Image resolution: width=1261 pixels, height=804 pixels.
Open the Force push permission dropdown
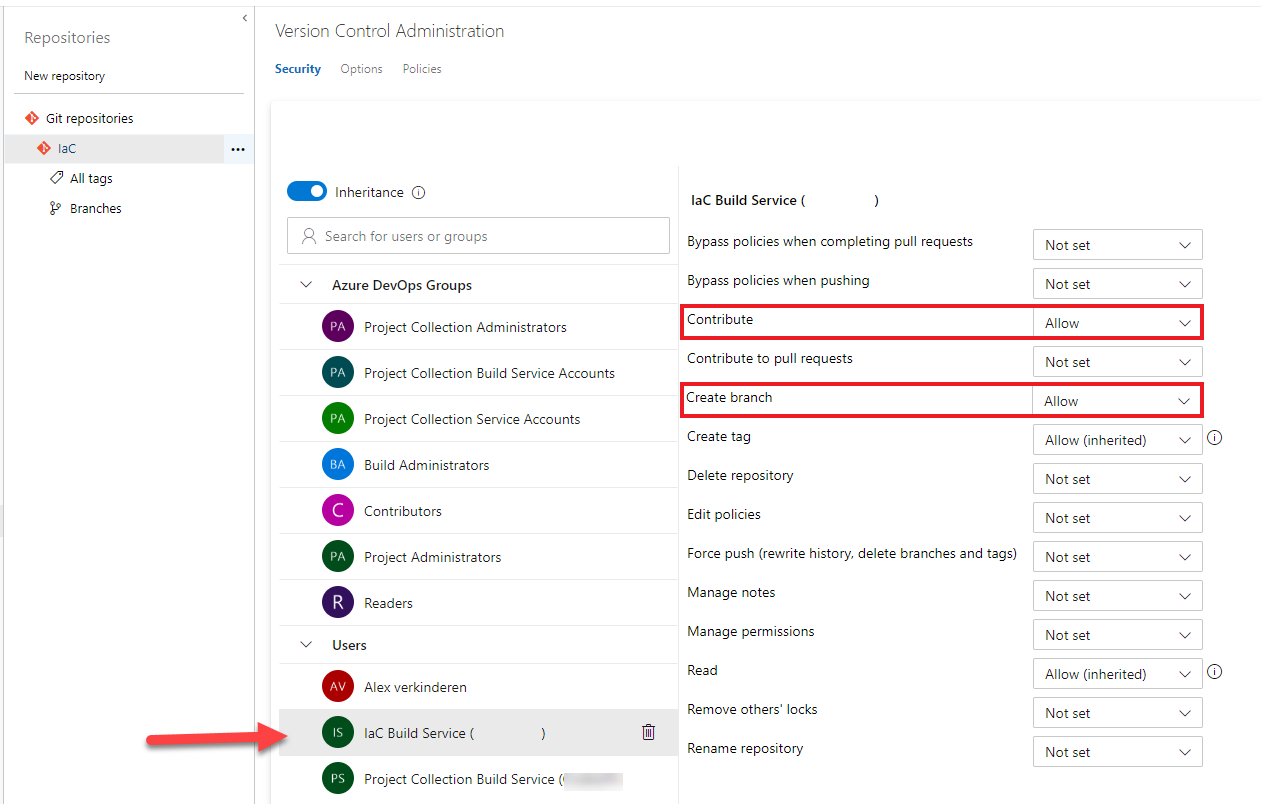point(1117,557)
